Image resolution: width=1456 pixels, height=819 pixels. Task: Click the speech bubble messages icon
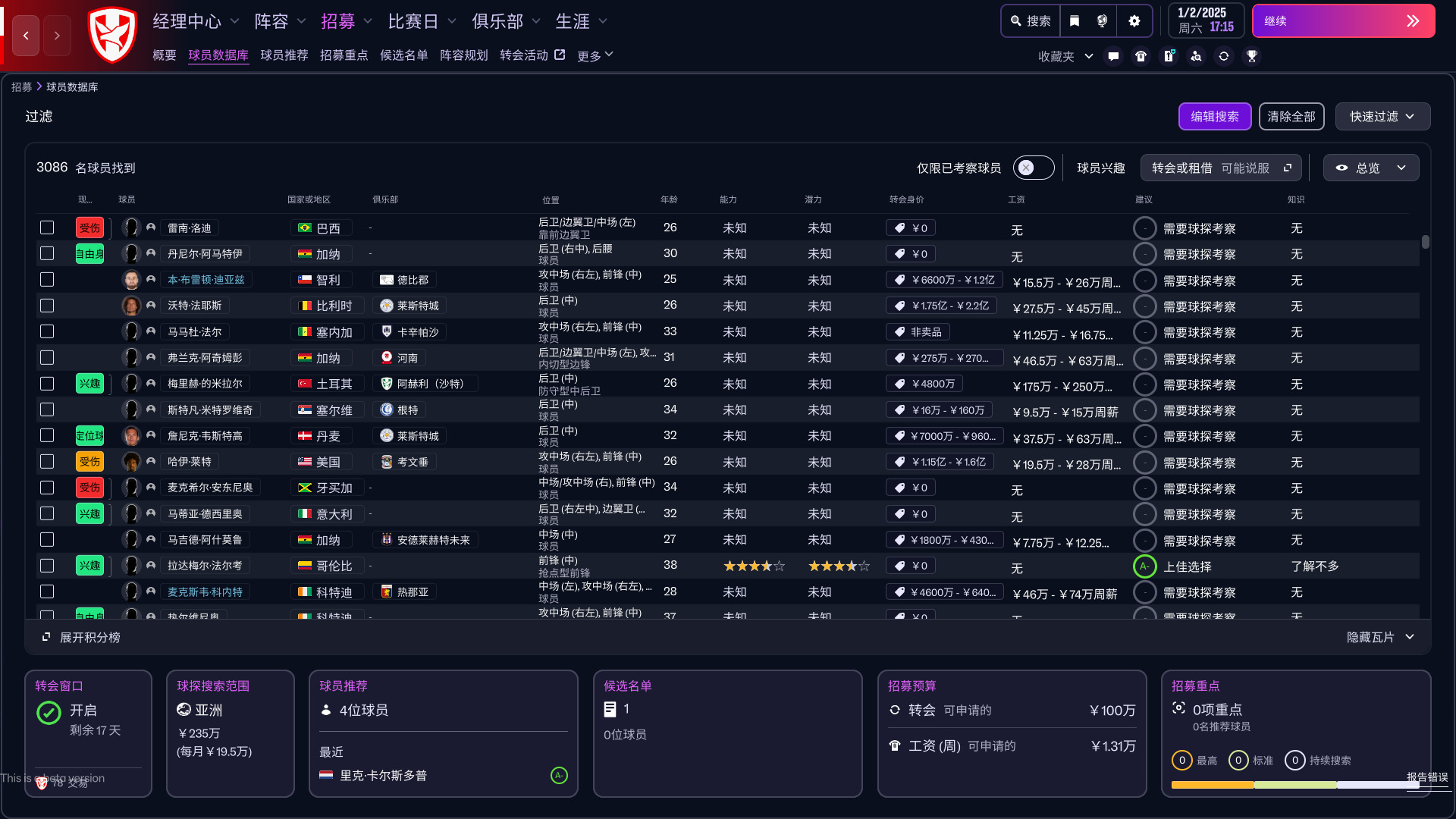[1113, 56]
